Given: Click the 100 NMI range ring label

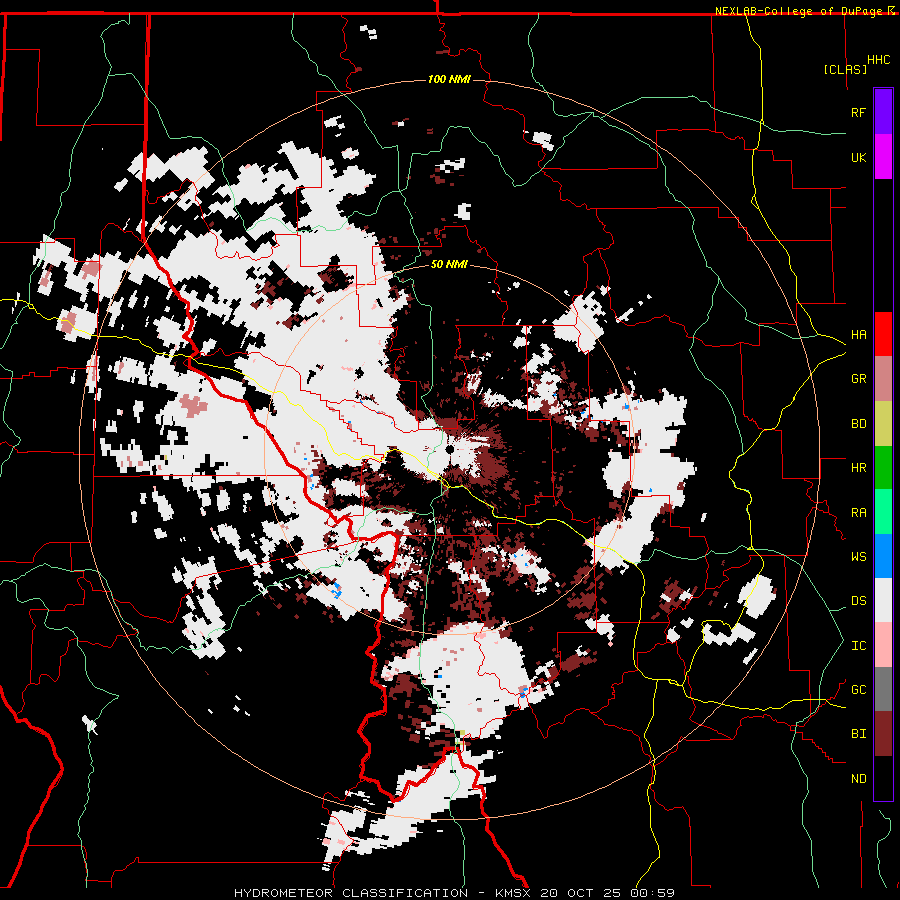Looking at the screenshot, I should pos(449,79).
